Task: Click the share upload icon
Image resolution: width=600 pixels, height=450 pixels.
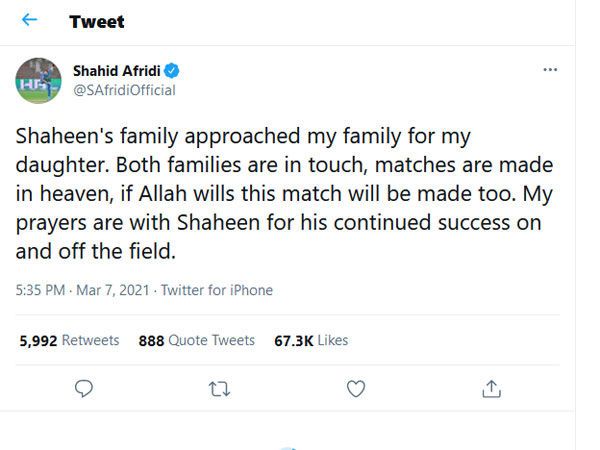Action: tap(490, 387)
